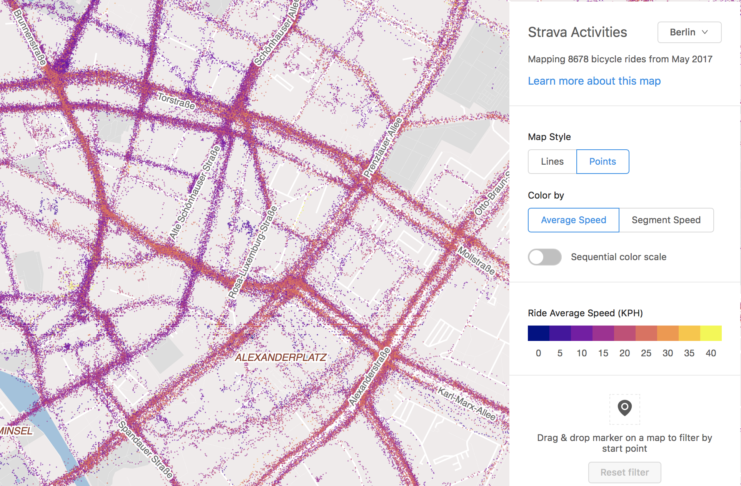
Task: Click the yellow 40 KPH swatch
Action: tap(711, 333)
